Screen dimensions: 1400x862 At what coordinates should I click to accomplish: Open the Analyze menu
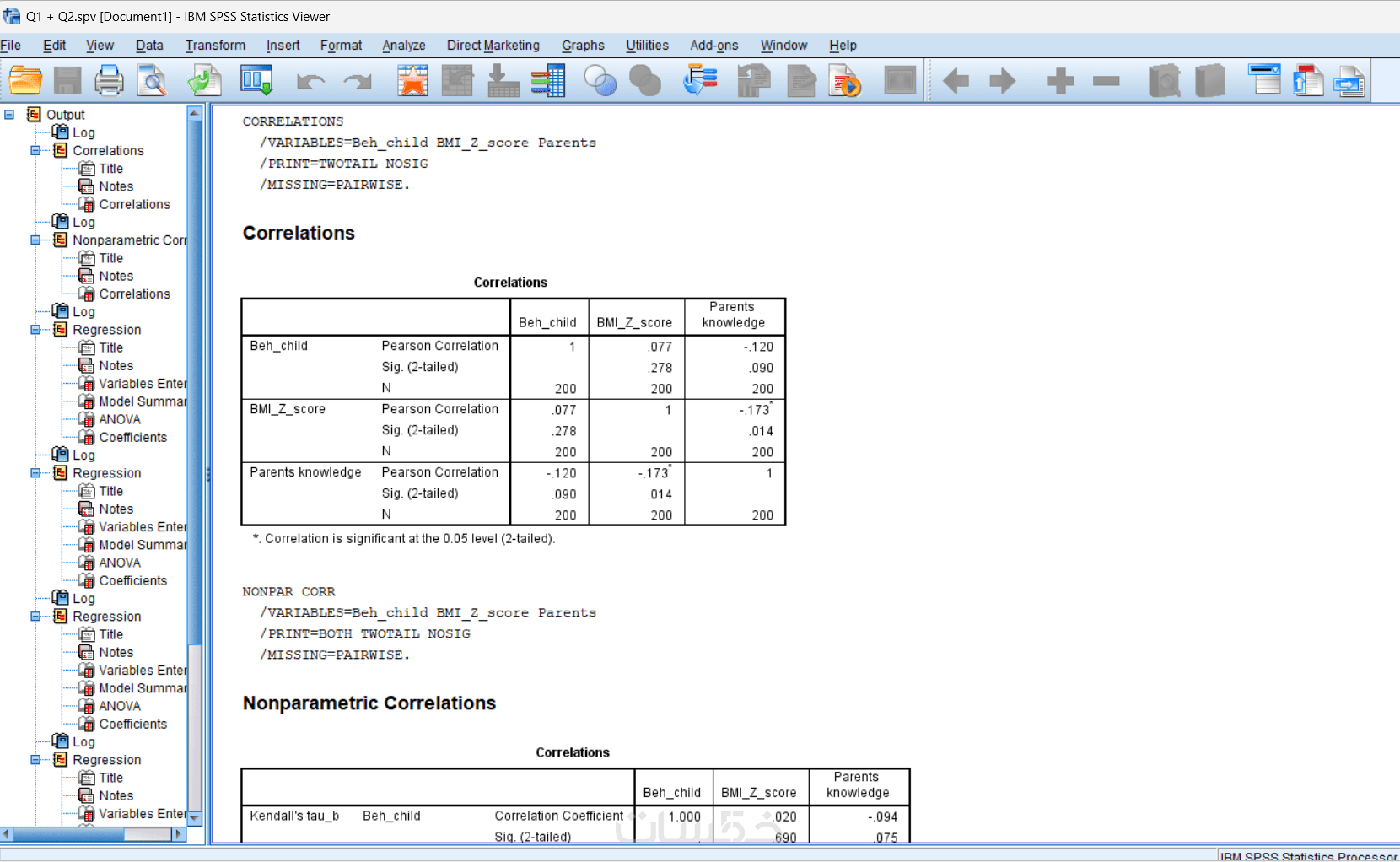[404, 46]
